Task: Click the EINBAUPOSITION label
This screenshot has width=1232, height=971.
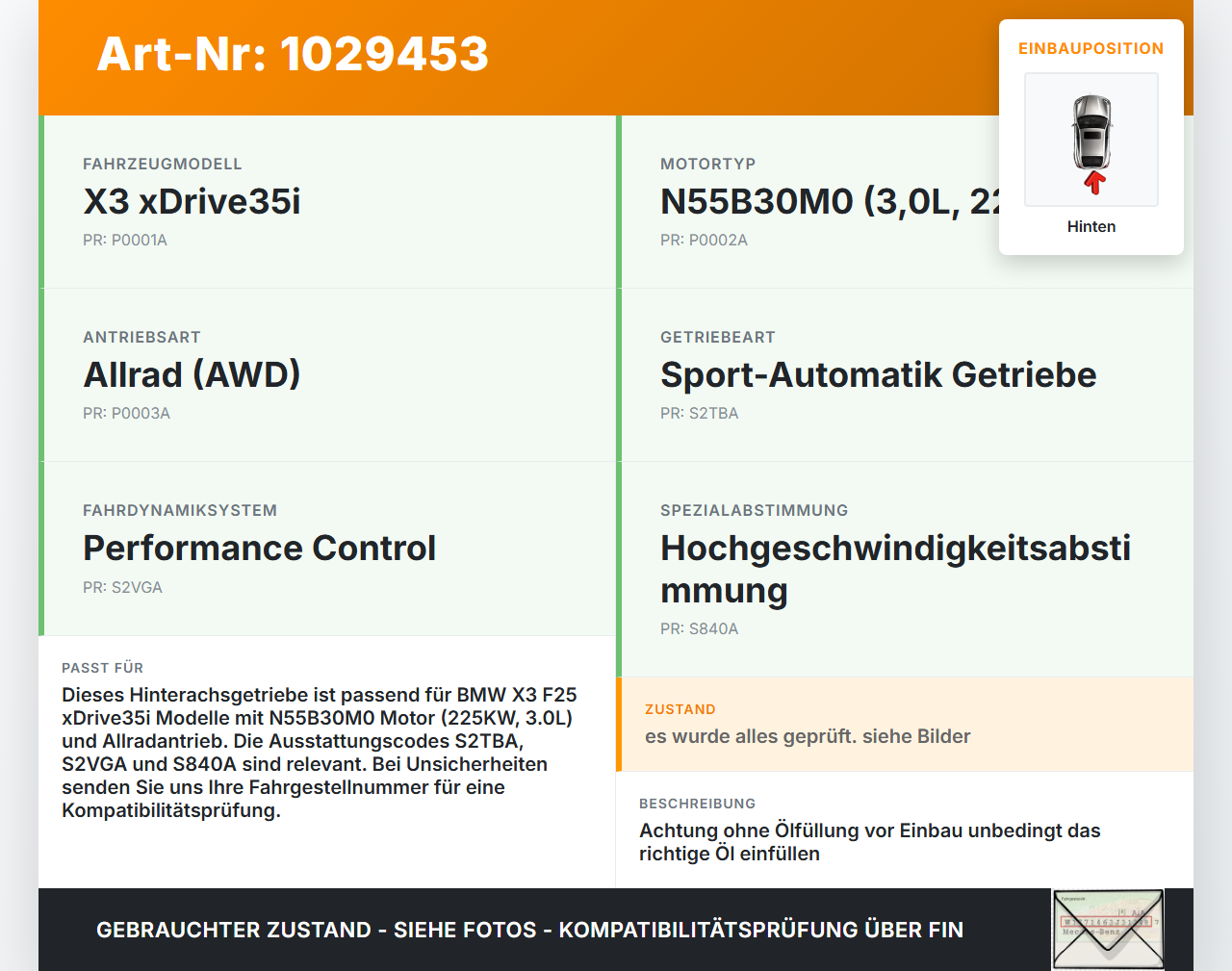Action: pyautogui.click(x=1091, y=48)
